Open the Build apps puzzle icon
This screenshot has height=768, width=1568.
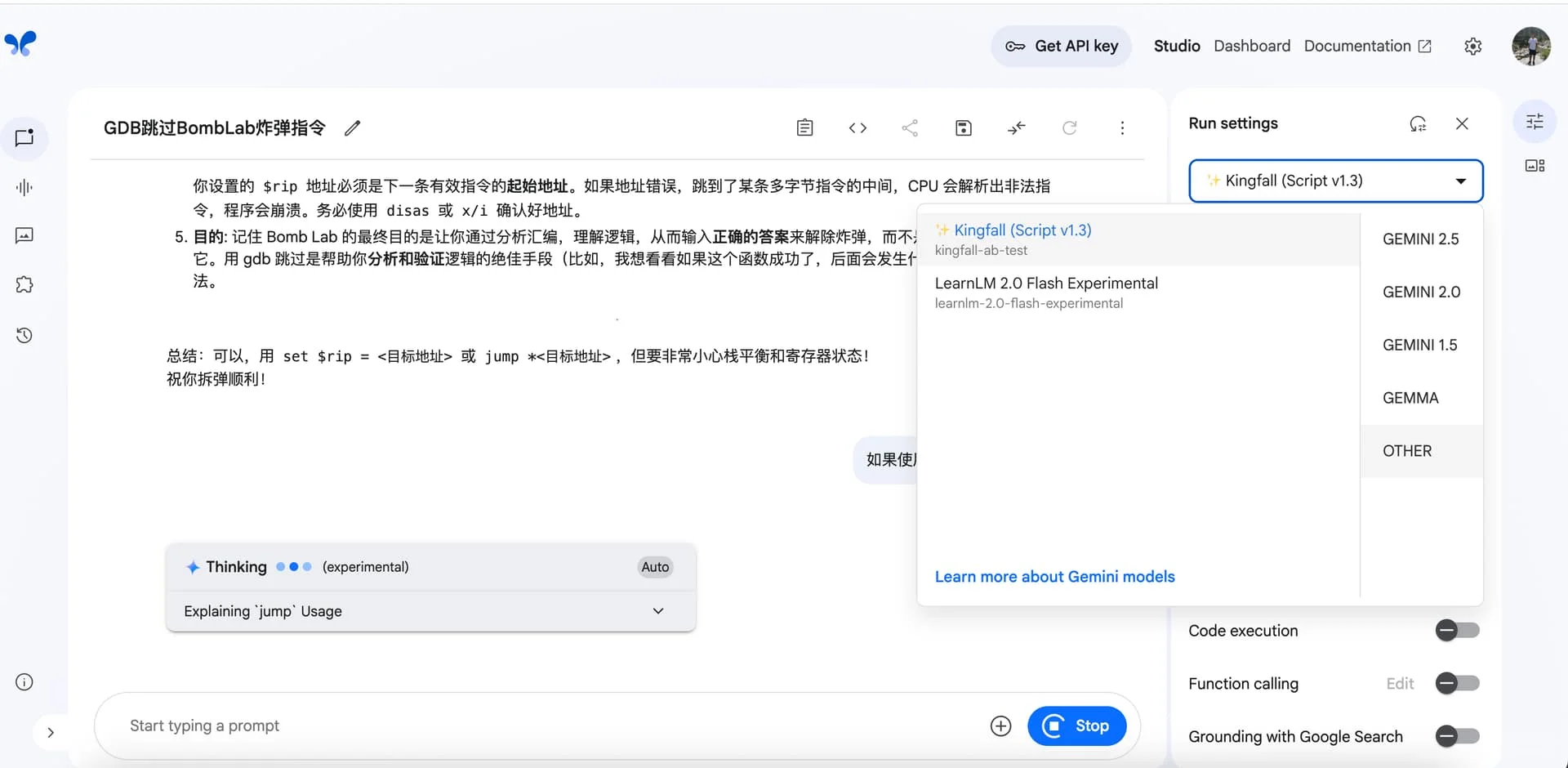coord(24,284)
